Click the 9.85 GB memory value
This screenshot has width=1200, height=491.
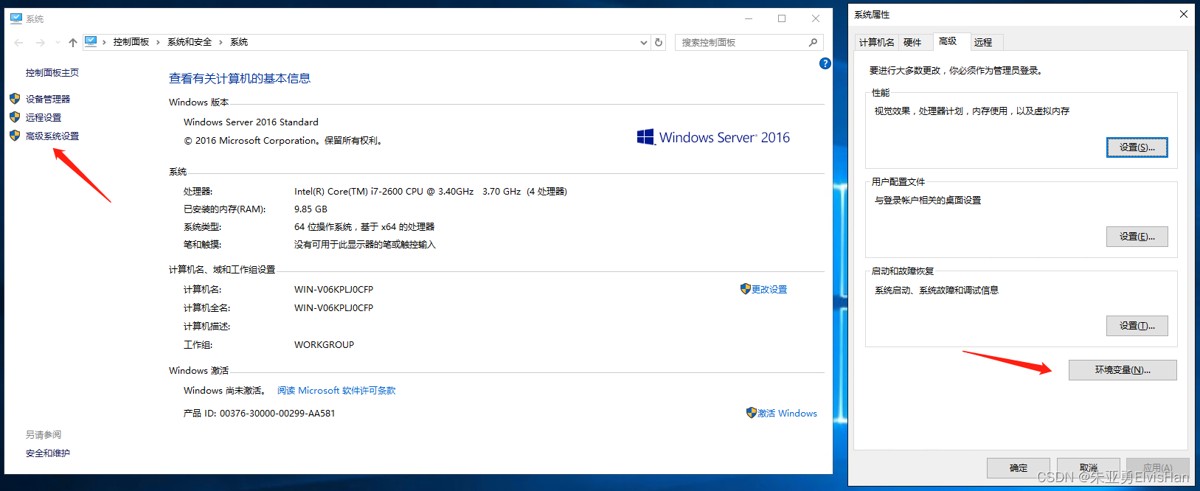[311, 209]
